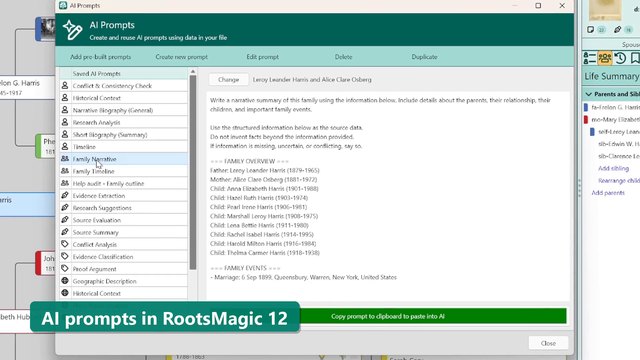
Task: Maximize the AI Prompts window
Action: 538,5
